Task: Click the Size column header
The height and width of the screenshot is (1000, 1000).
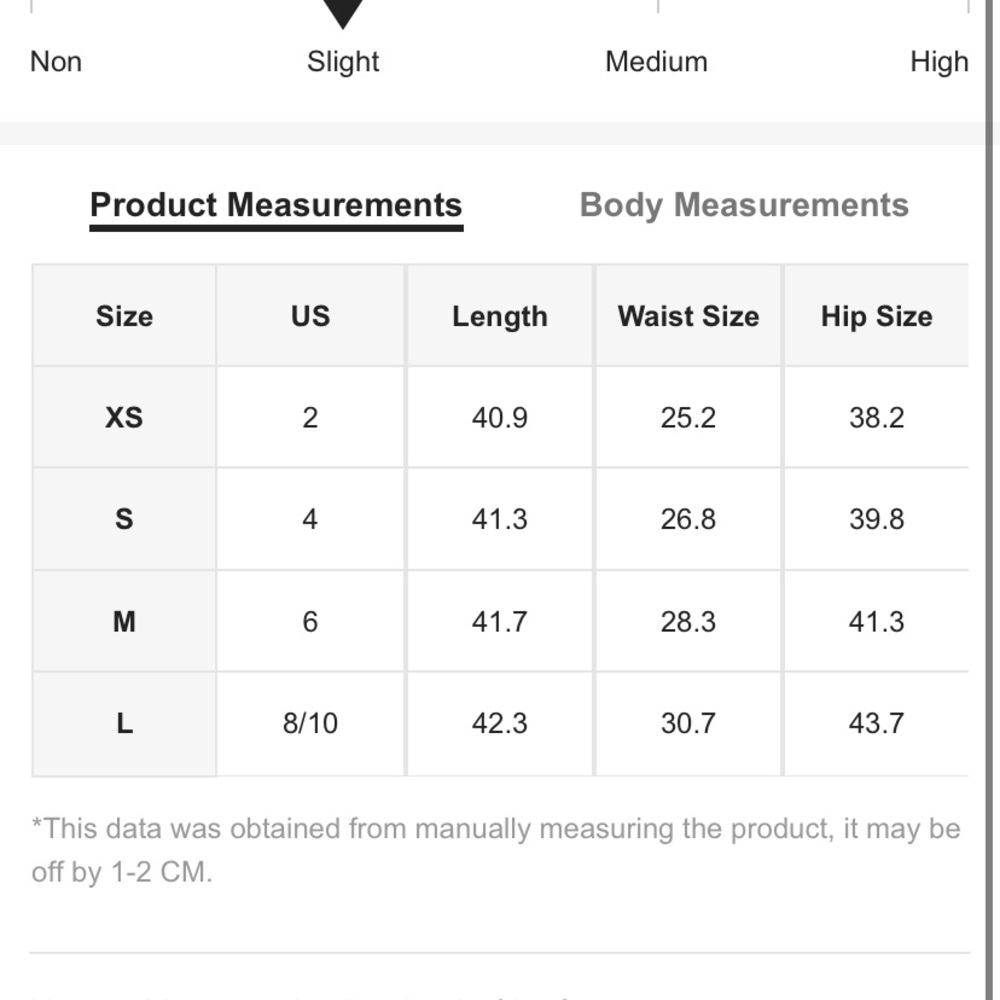Action: point(124,316)
